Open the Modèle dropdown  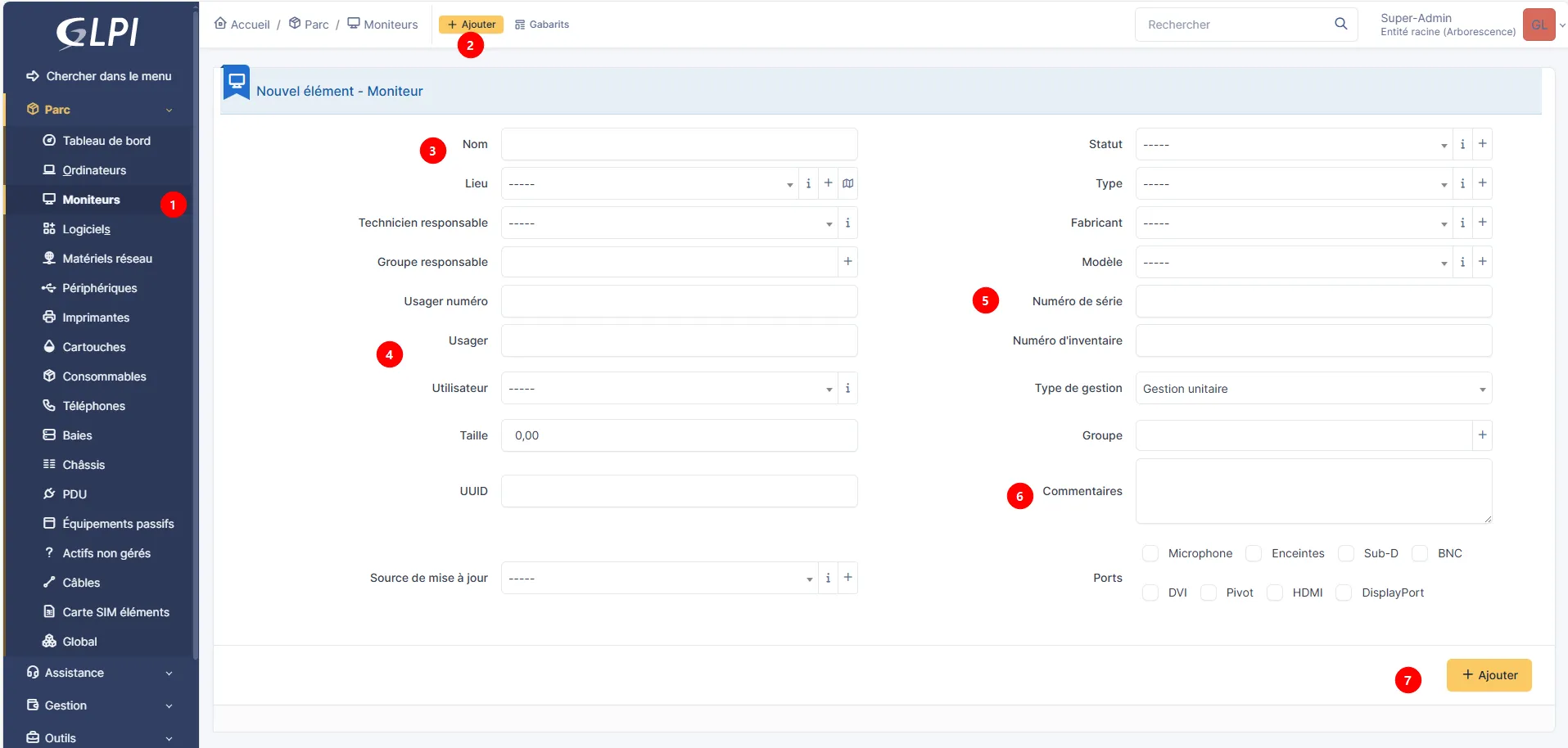click(1294, 262)
